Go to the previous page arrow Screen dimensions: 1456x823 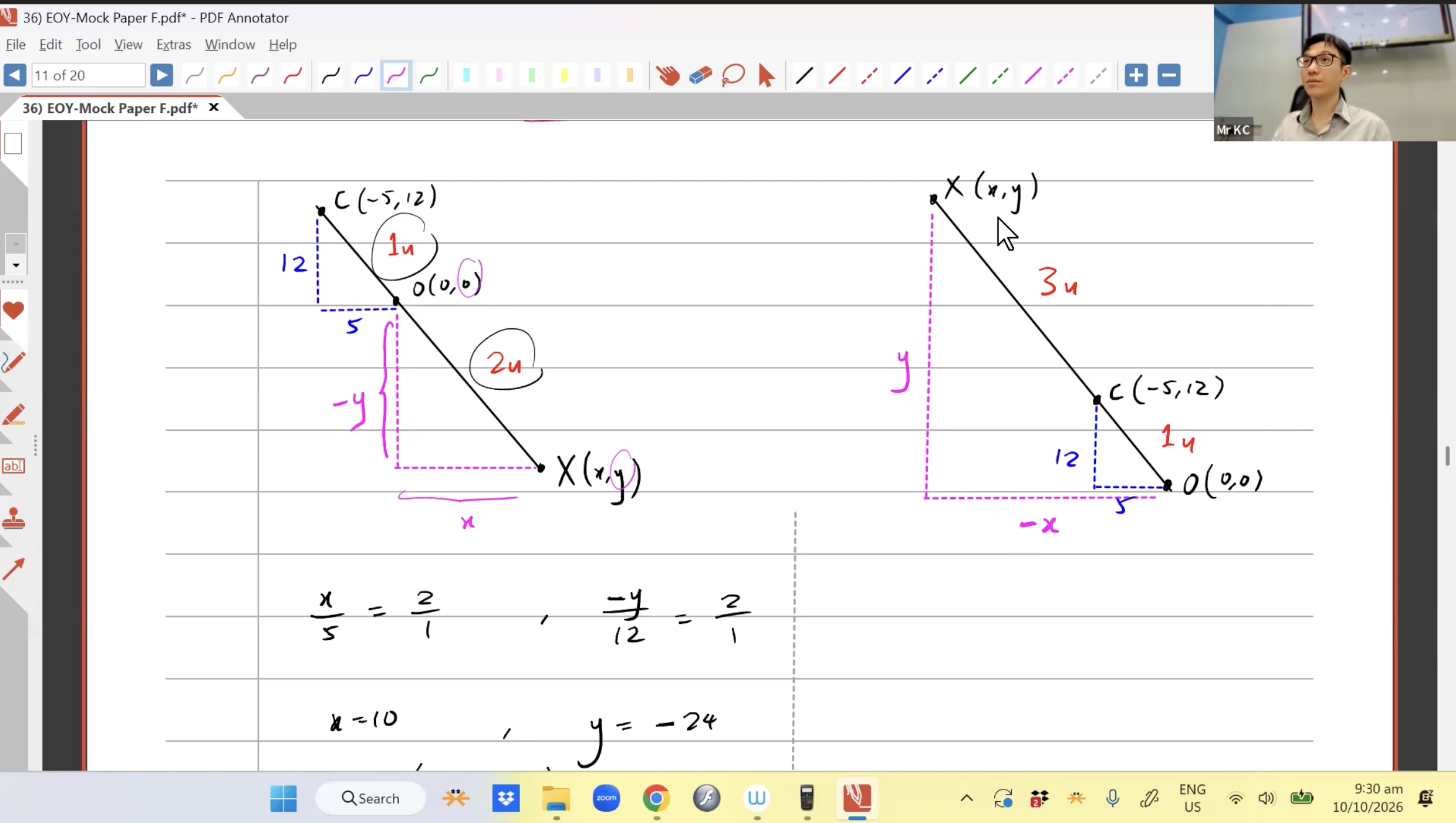click(x=15, y=76)
